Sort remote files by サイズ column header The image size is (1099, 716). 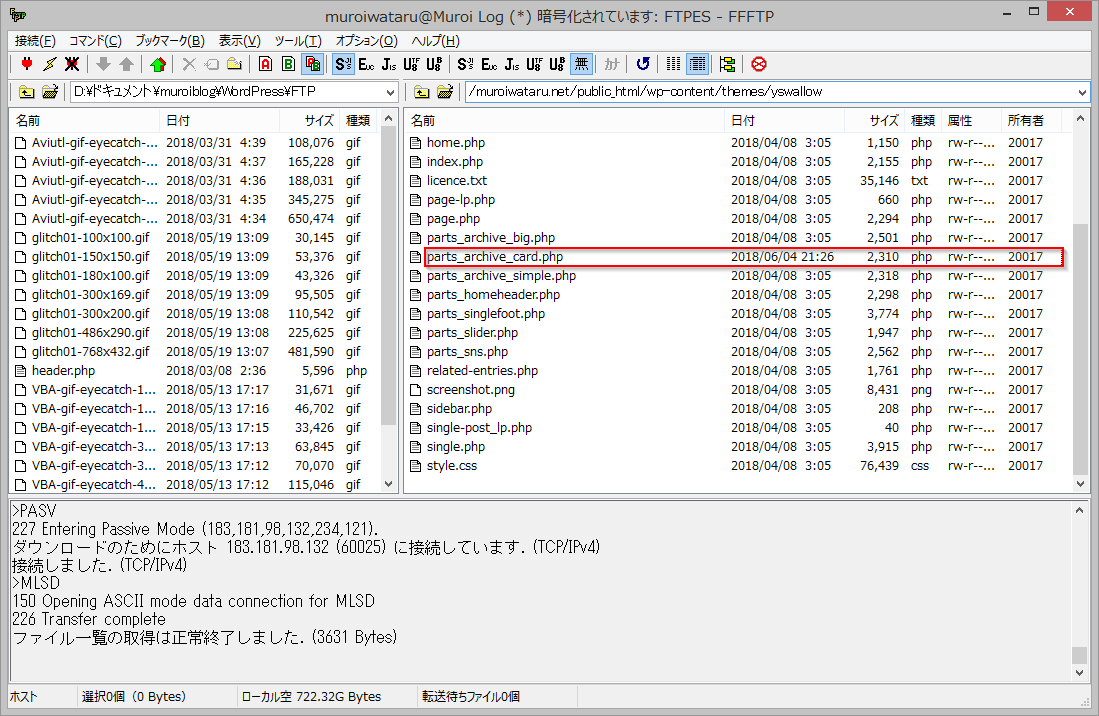883,120
